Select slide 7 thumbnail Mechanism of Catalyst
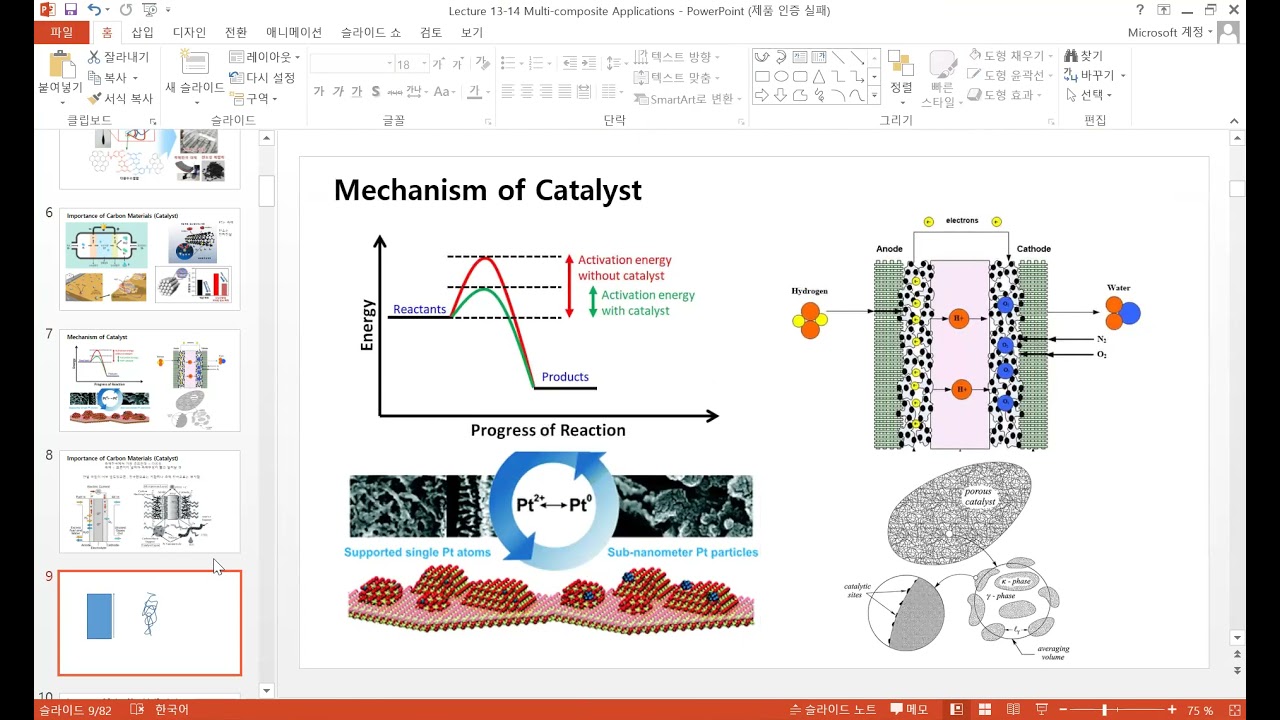The width and height of the screenshot is (1280, 720). 150,381
